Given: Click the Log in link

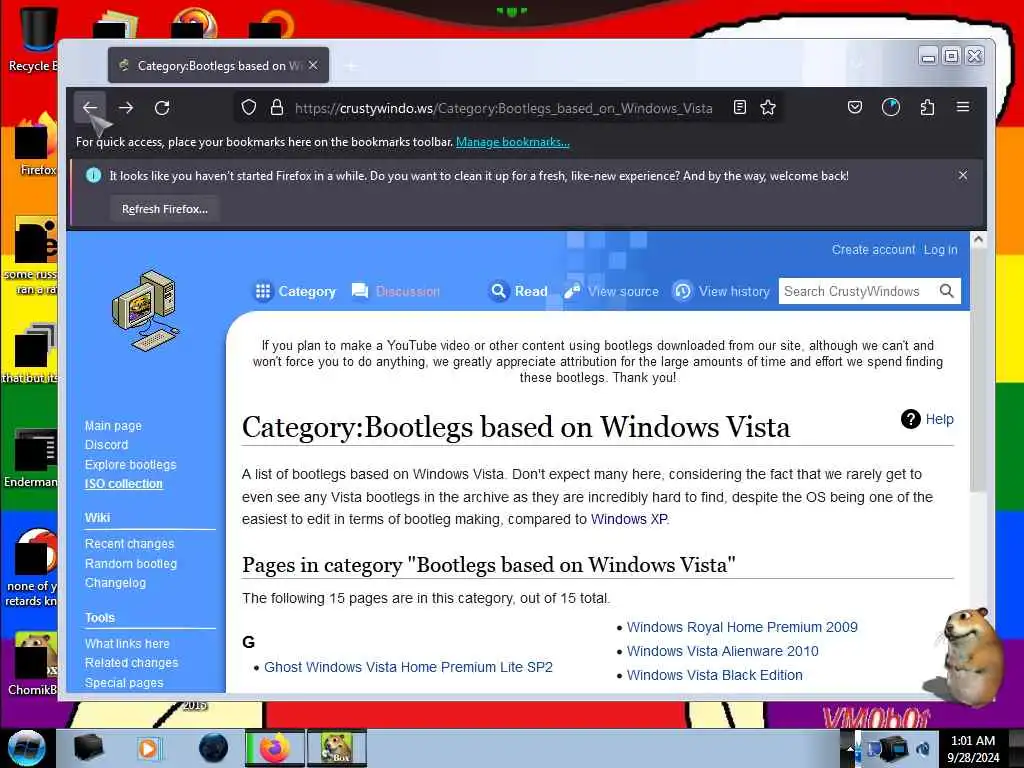Looking at the screenshot, I should pos(940,249).
